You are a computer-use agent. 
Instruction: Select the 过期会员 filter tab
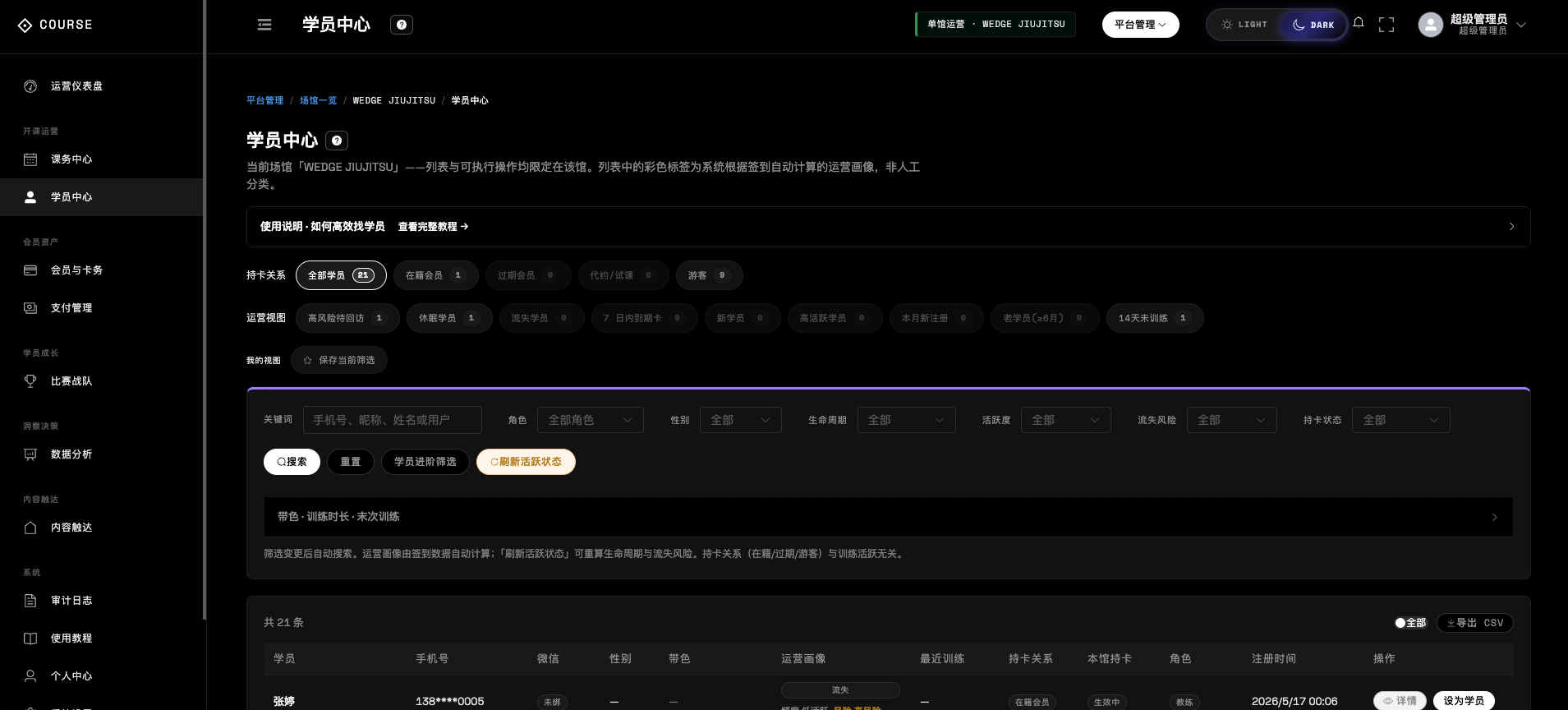click(x=528, y=275)
